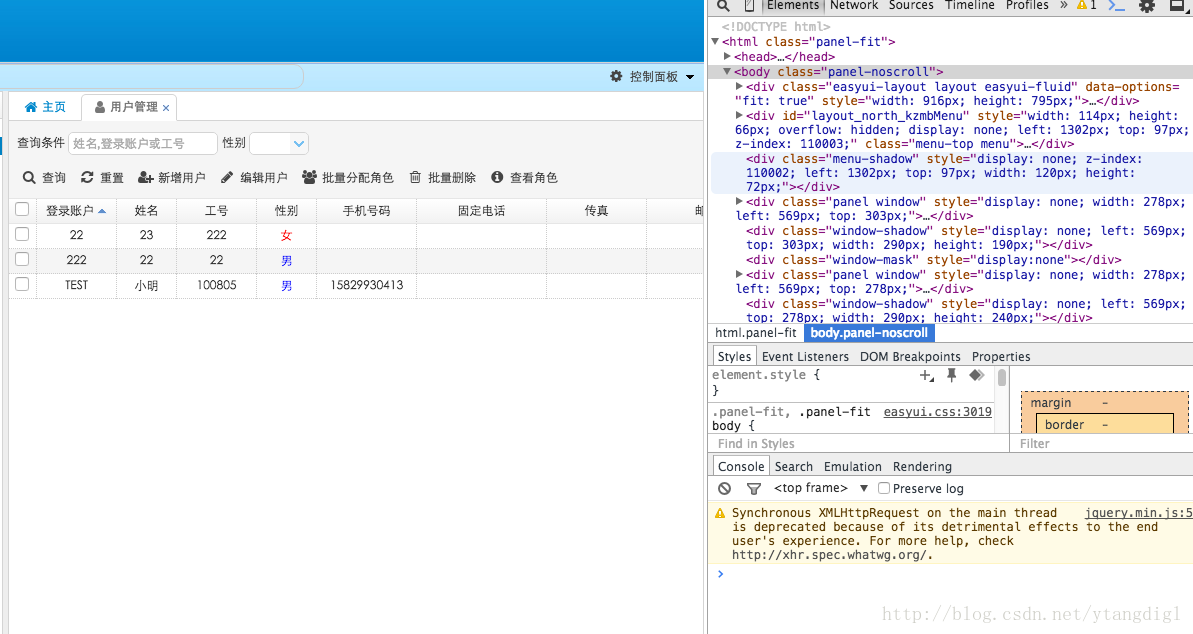This screenshot has height=634, width=1193.
Task: Switch to DevTools Elements tab
Action: tap(793, 5)
